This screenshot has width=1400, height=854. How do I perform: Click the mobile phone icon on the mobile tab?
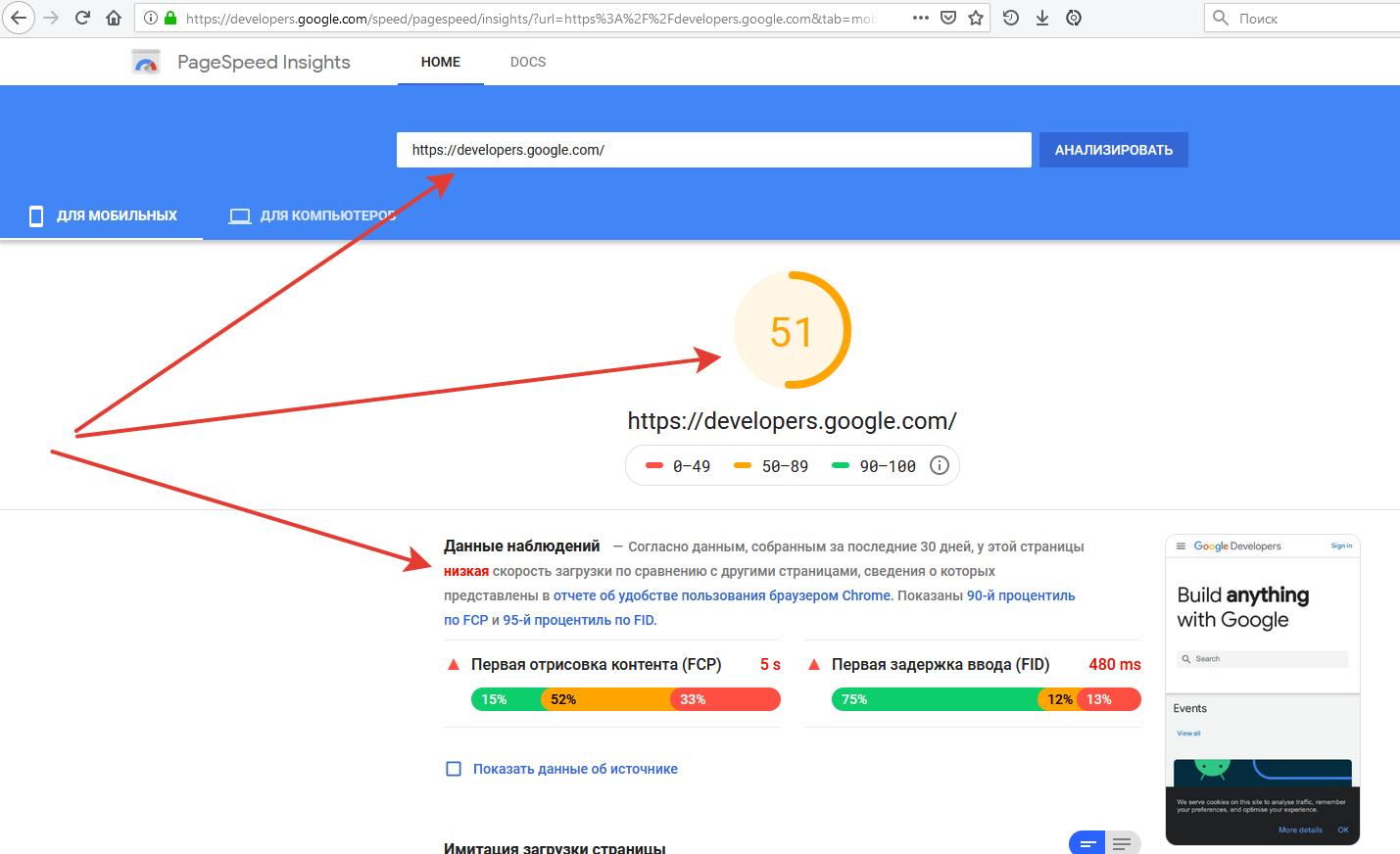(x=36, y=215)
